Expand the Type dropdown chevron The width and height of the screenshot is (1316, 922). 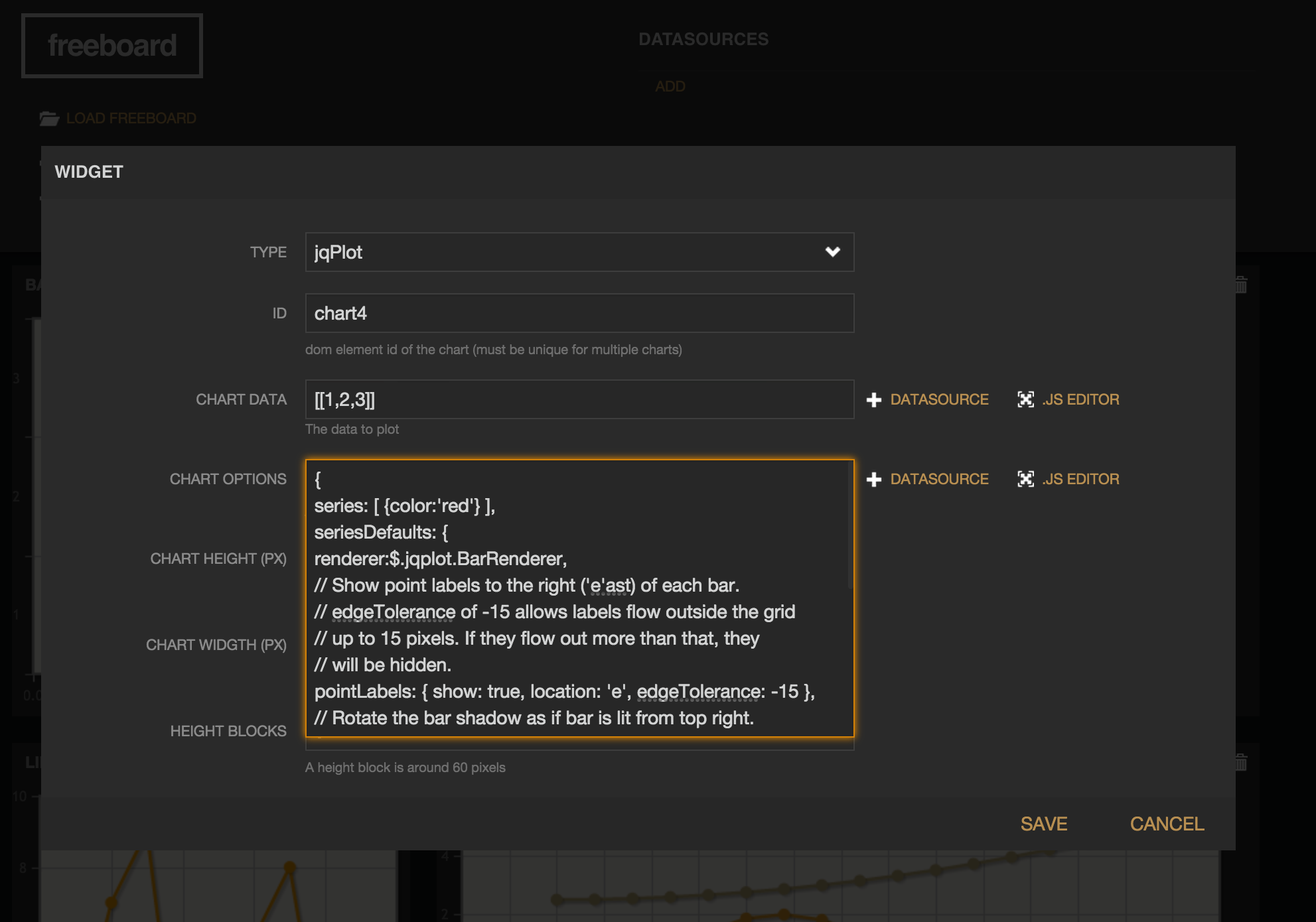pos(832,252)
